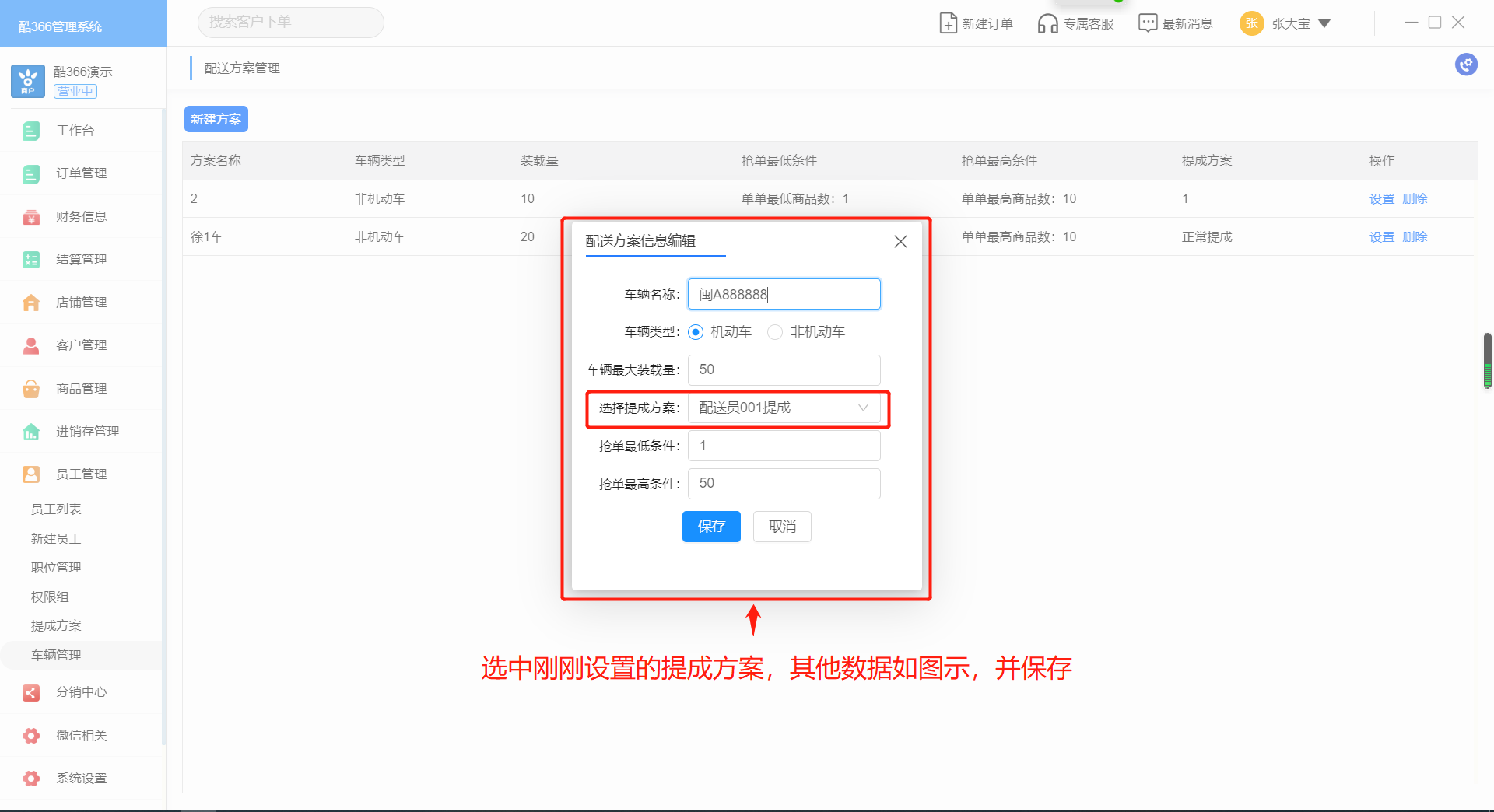Select the 机动车 radio button
Screen dimensions: 1494x812
click(x=696, y=332)
